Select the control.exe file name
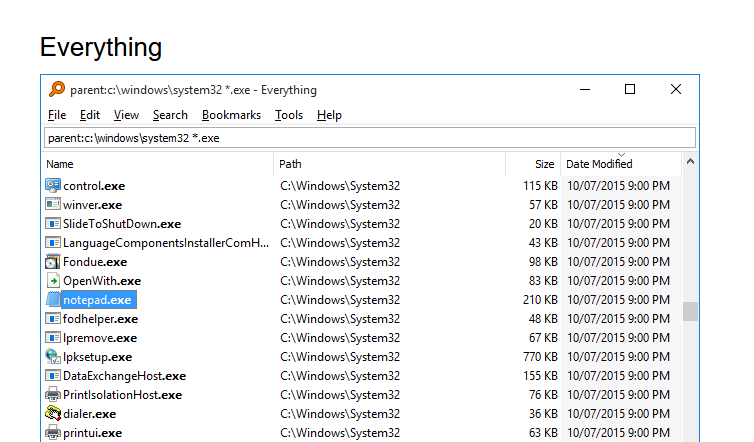Viewport: 754px width, 442px height. coord(94,186)
